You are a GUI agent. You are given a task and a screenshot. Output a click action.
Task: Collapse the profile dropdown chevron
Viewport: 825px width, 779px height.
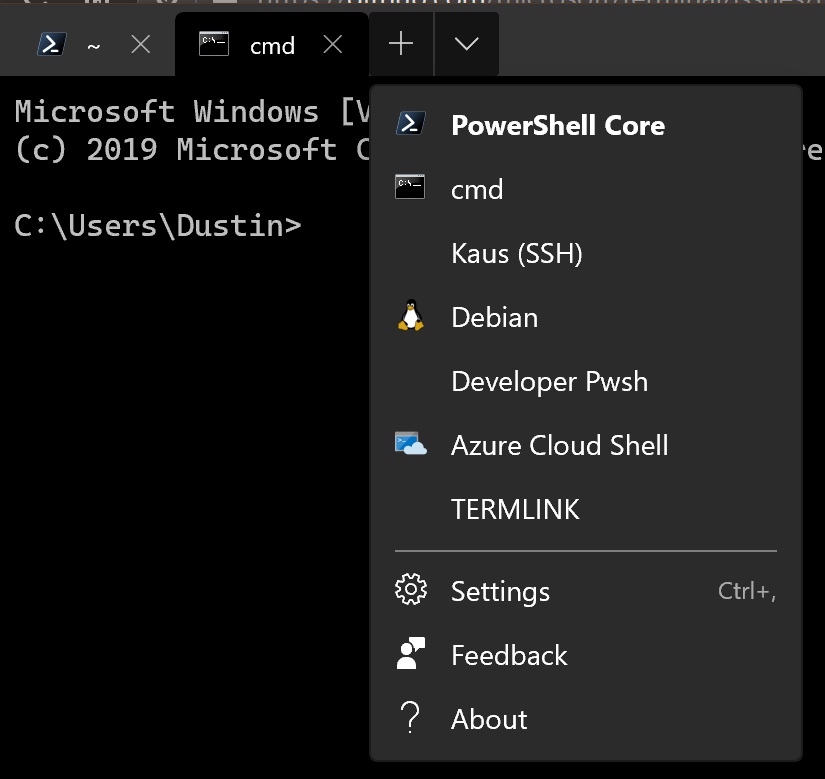click(466, 44)
